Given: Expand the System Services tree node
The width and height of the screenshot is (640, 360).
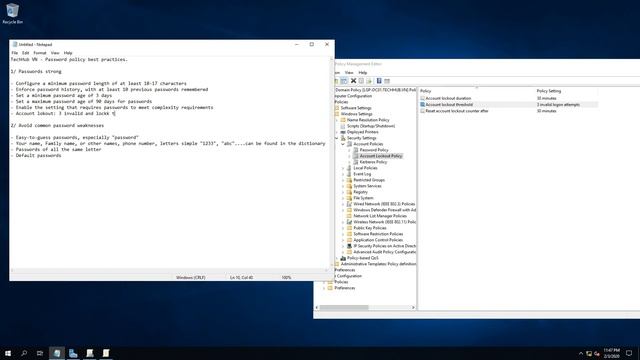Looking at the screenshot, I should click(343, 186).
